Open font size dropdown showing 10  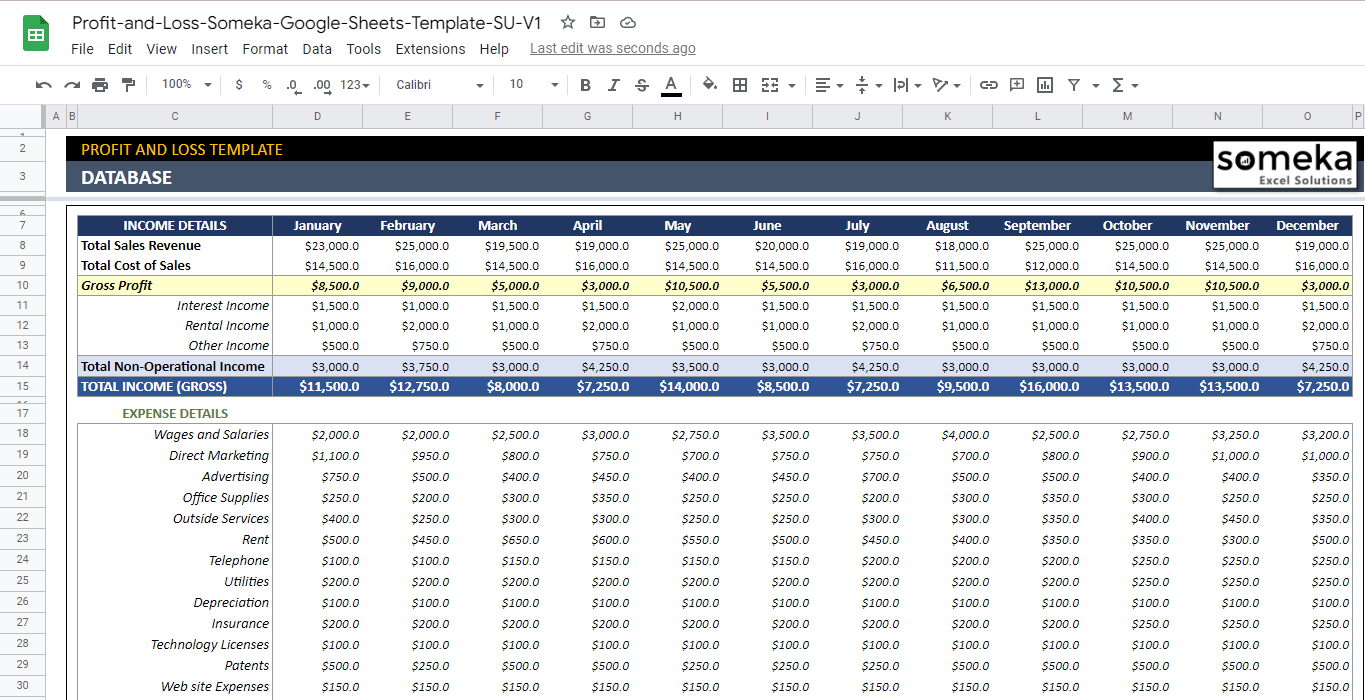pyautogui.click(x=533, y=85)
